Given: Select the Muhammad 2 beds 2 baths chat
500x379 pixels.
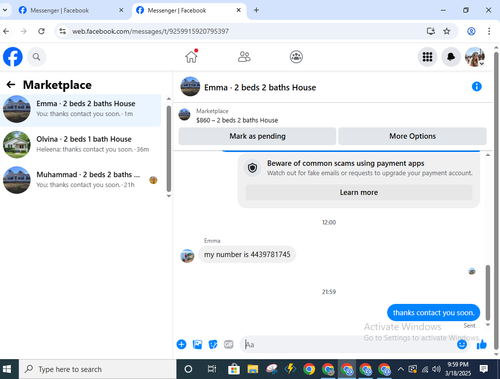Looking at the screenshot, I should click(81, 180).
